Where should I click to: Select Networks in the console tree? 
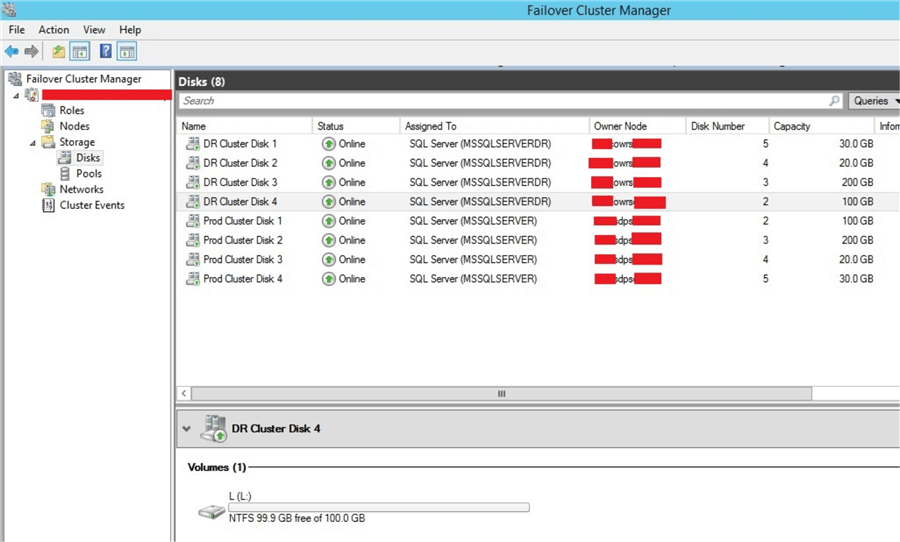pyautogui.click(x=82, y=189)
